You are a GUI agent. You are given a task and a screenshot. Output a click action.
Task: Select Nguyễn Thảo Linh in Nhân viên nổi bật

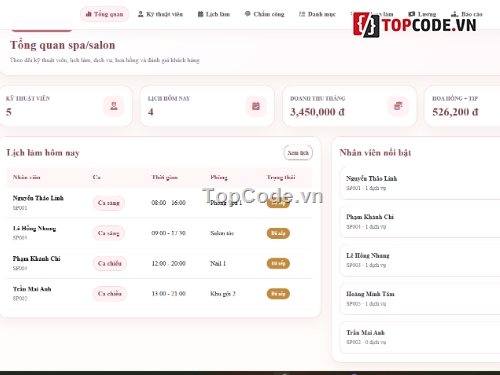point(420,183)
